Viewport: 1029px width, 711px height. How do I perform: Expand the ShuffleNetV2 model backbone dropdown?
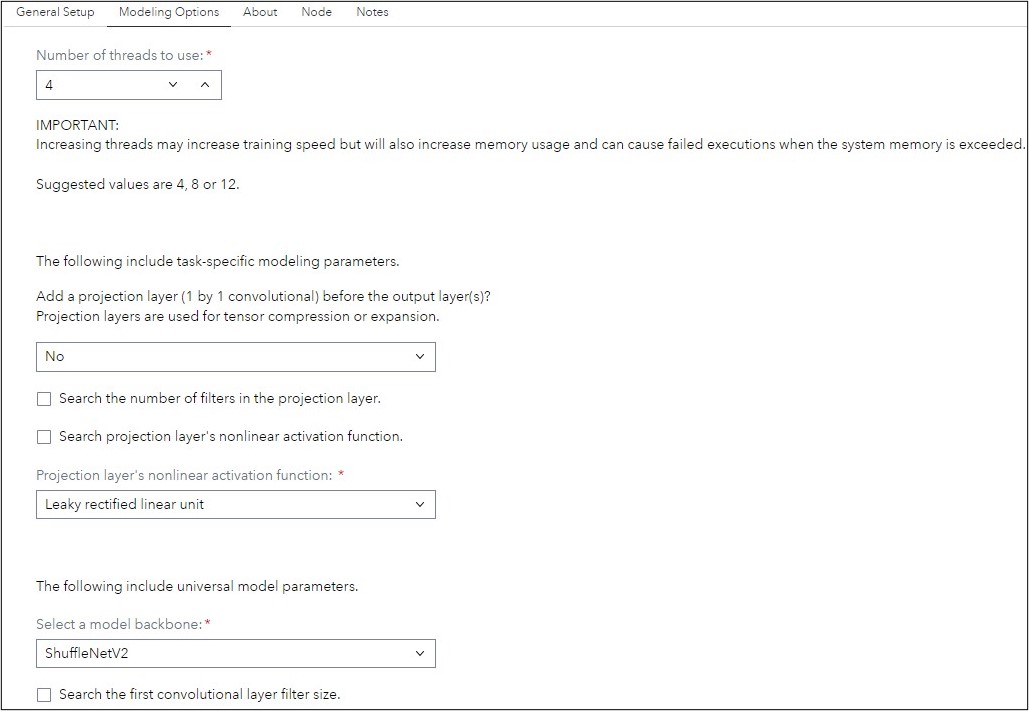pyautogui.click(x=236, y=653)
